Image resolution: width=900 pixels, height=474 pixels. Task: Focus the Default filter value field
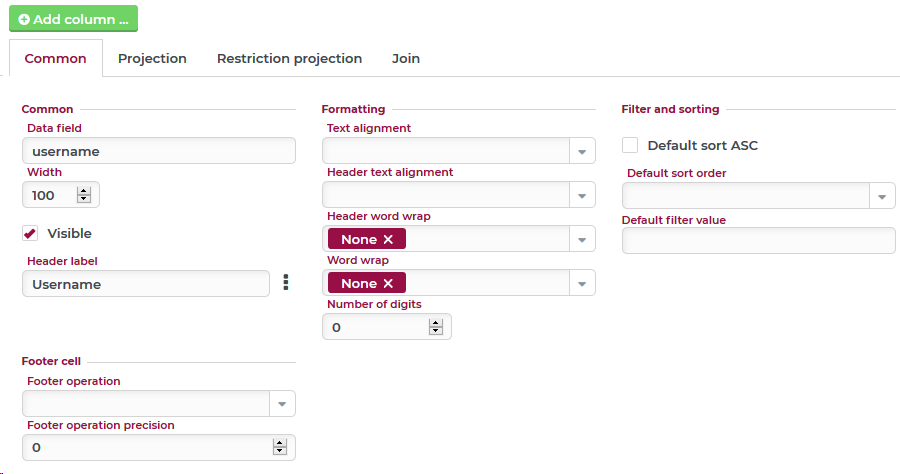pyautogui.click(x=759, y=241)
